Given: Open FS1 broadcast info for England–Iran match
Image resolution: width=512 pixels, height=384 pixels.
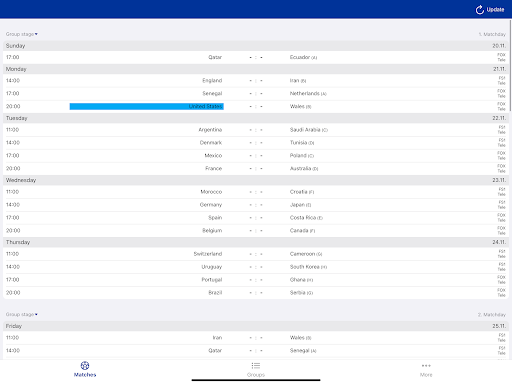Looking at the screenshot, I should tap(502, 80).
